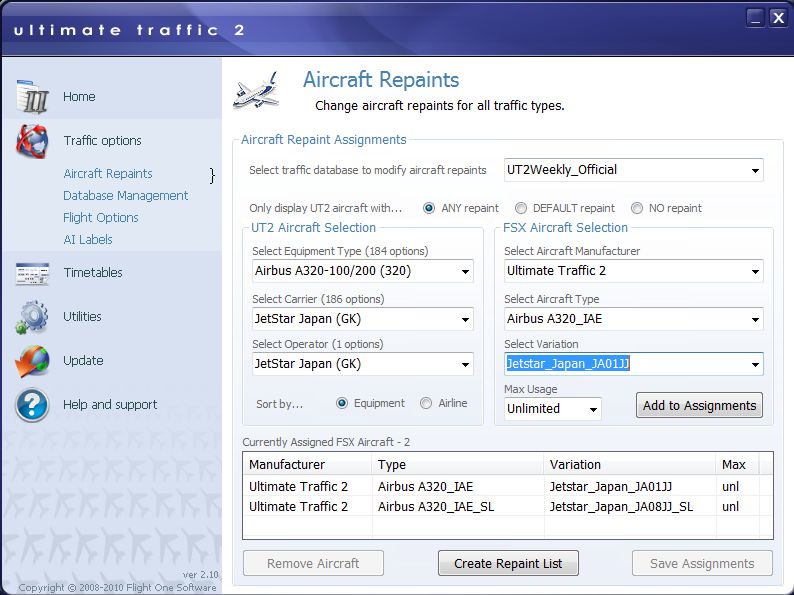Click the Help question mark icon

pyautogui.click(x=32, y=405)
